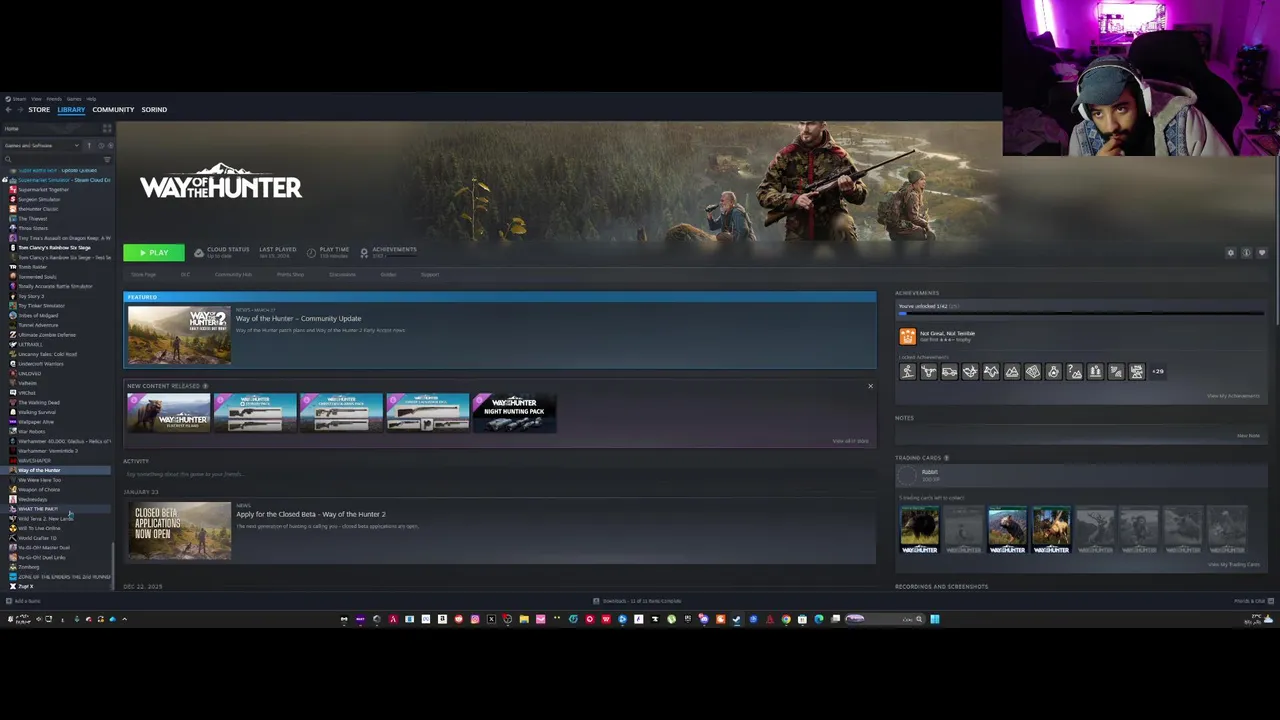Click the activity text input field
Screen dimensions: 1280x720
click(x=498, y=474)
